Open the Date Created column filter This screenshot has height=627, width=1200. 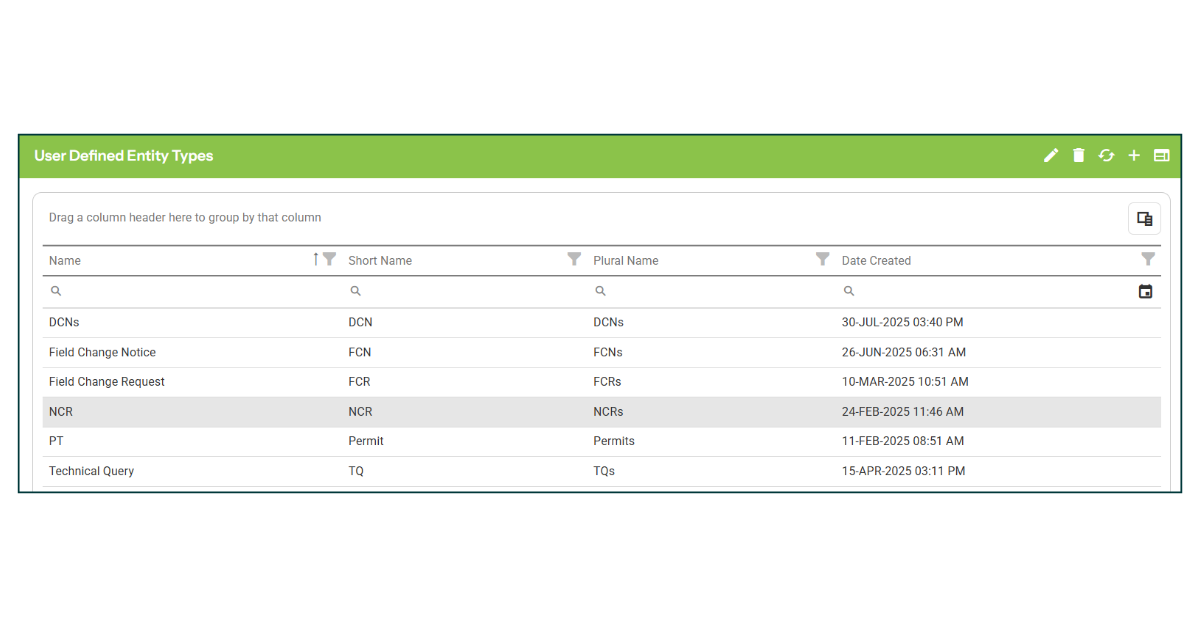pyautogui.click(x=1148, y=259)
